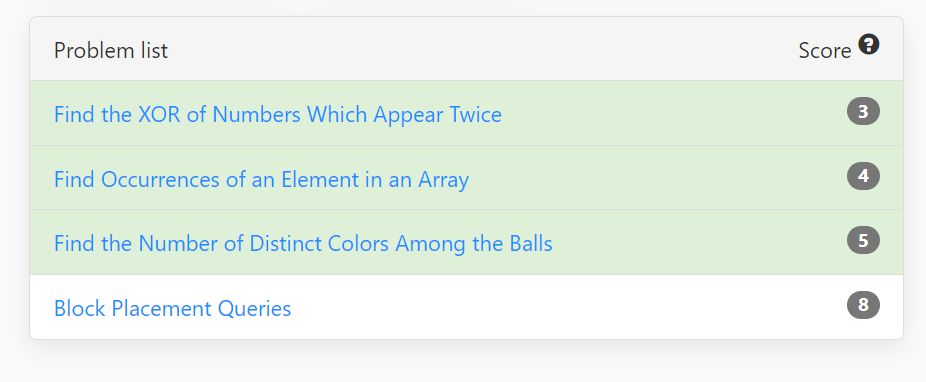Click empty green area in the Occurrences problem row
The width and height of the screenshot is (926, 382).
656,178
